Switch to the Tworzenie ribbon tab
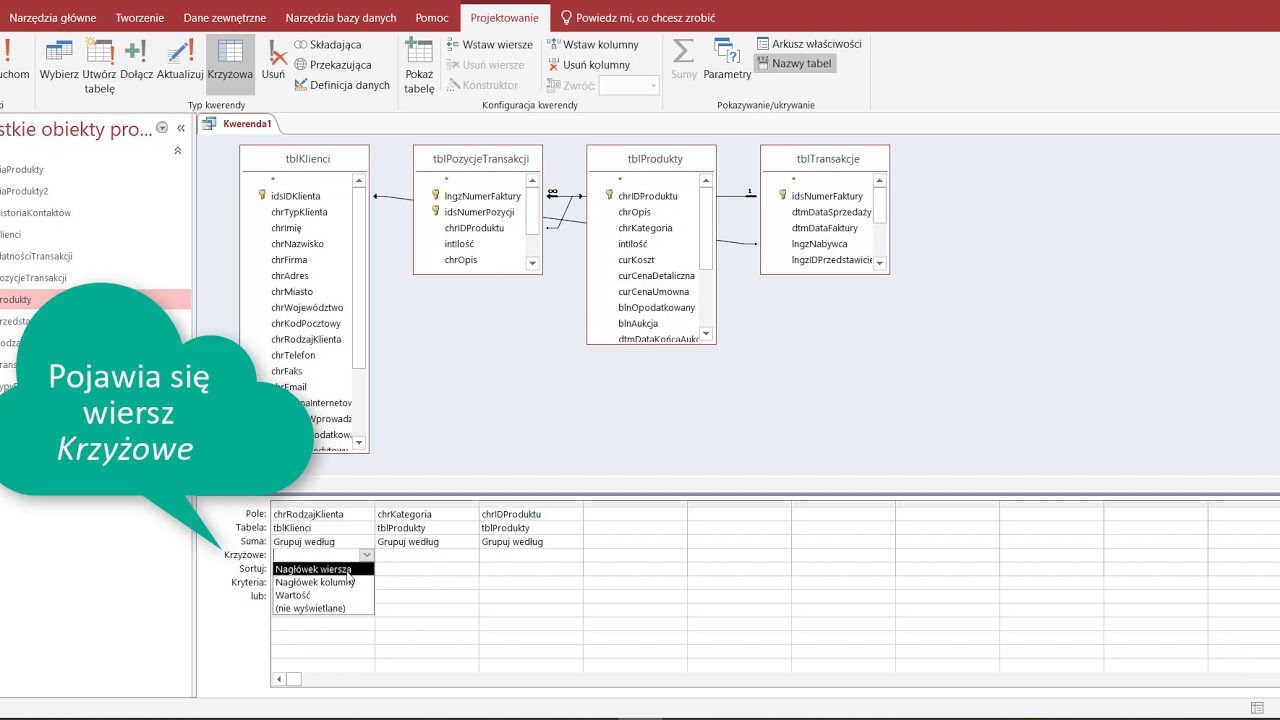The width and height of the screenshot is (1280, 720). pyautogui.click(x=140, y=18)
